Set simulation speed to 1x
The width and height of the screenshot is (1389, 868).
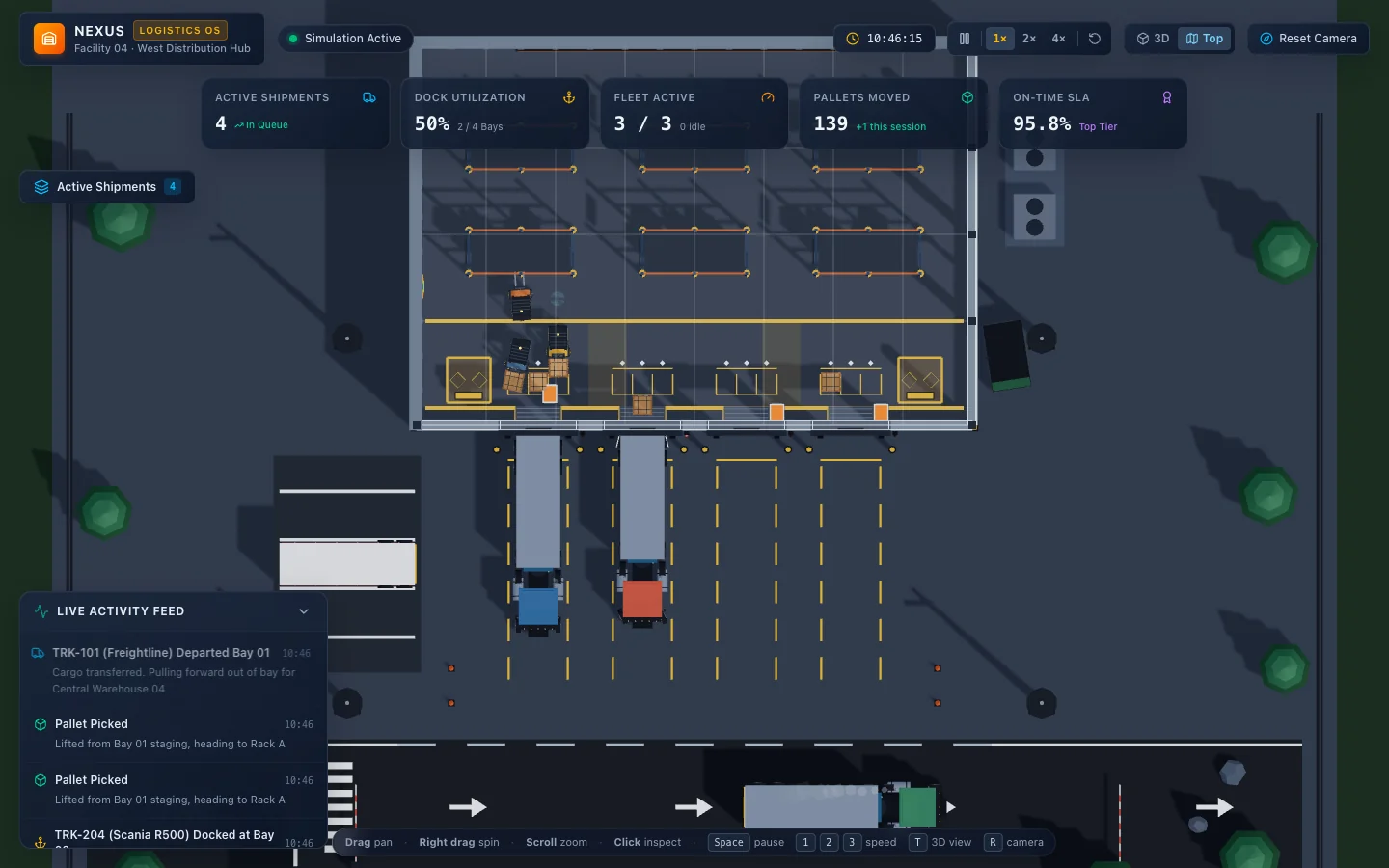(x=1000, y=39)
